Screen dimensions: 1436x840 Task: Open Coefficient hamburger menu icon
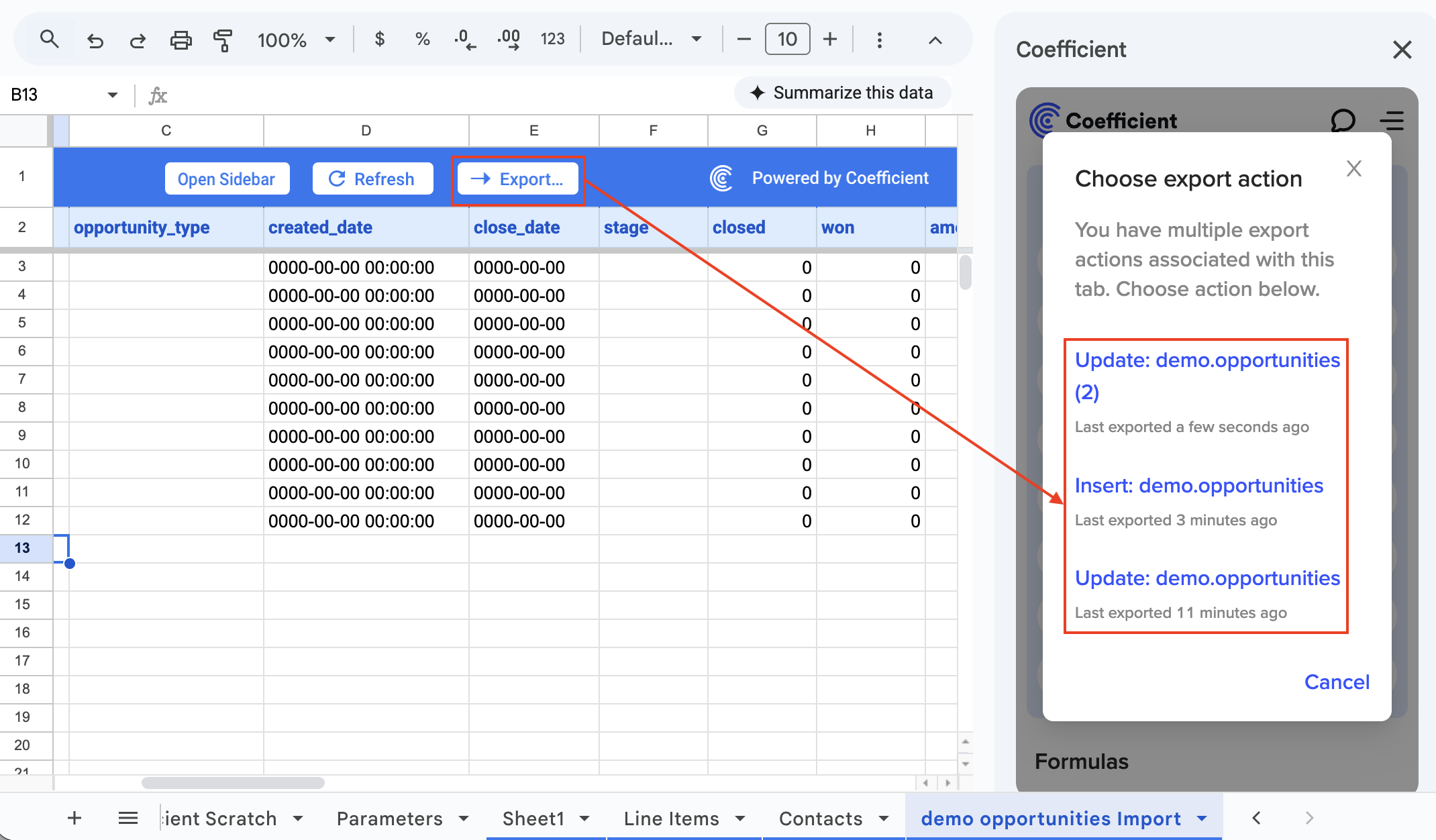(x=1392, y=121)
